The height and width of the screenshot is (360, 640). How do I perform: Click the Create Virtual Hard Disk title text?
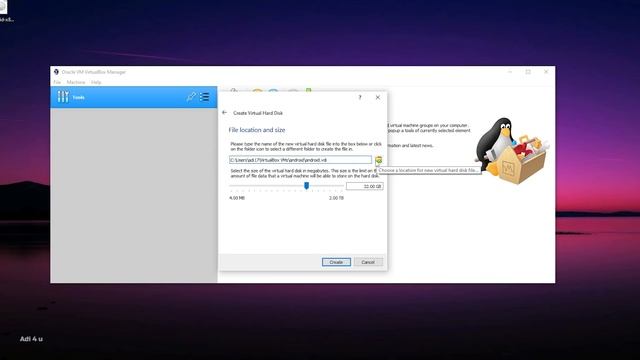(x=258, y=113)
